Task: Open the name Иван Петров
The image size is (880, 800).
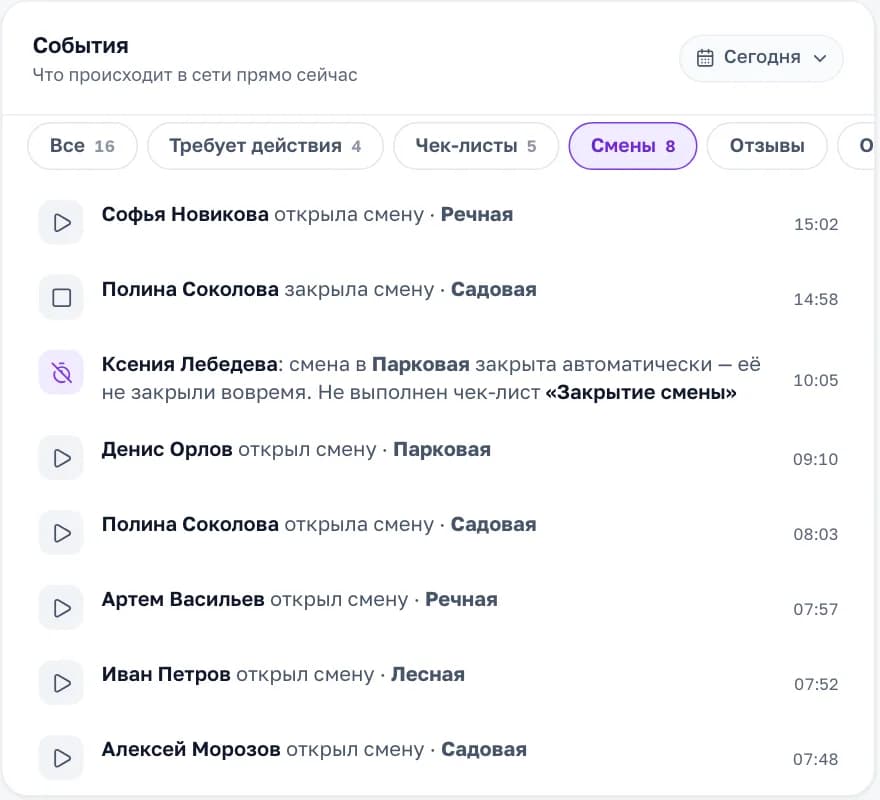Action: pyautogui.click(x=166, y=674)
